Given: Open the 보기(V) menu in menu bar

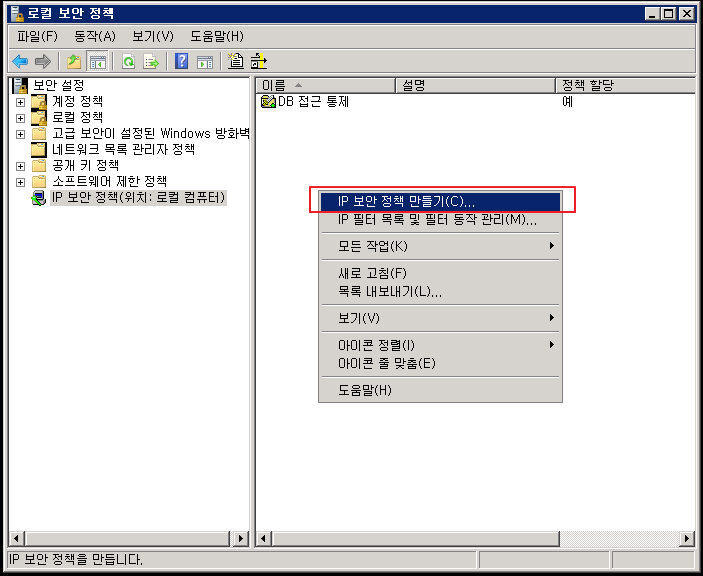Looking at the screenshot, I should tap(153, 36).
